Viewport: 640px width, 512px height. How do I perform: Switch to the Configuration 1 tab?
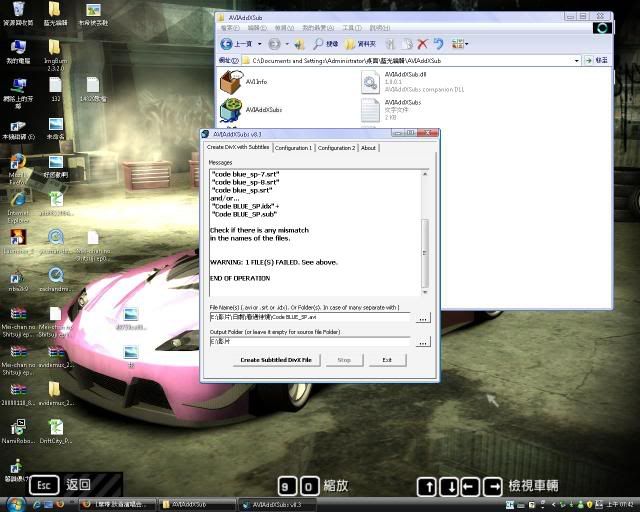click(293, 148)
